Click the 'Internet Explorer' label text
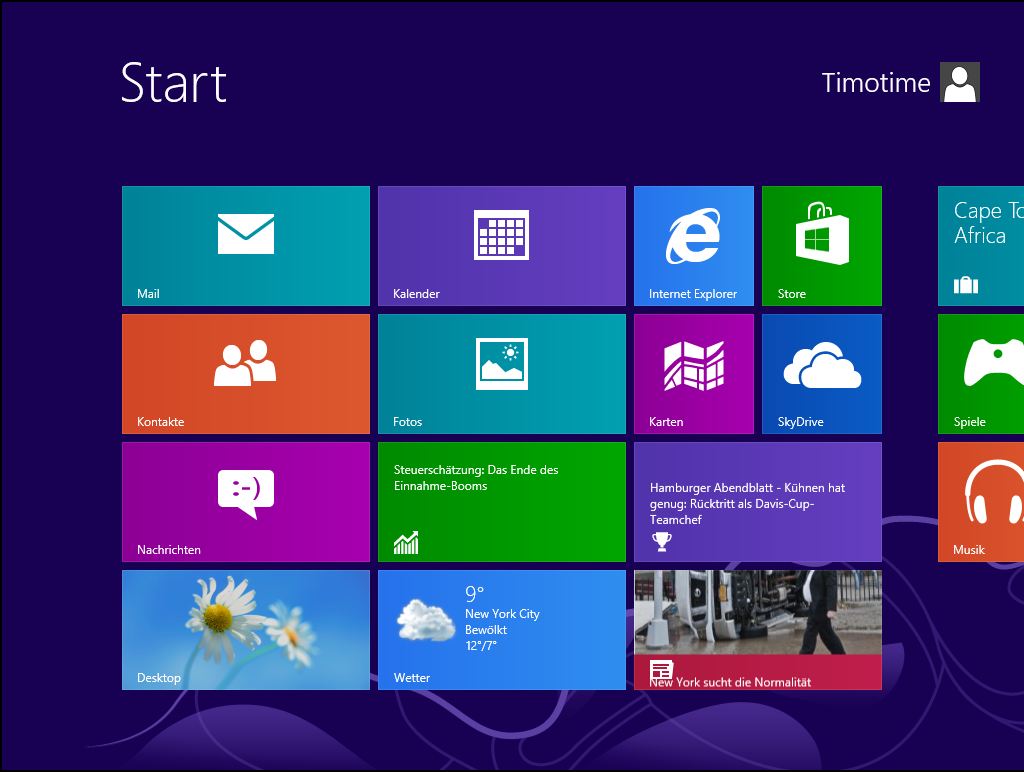Viewport: 1024px width, 772px height. coord(693,294)
